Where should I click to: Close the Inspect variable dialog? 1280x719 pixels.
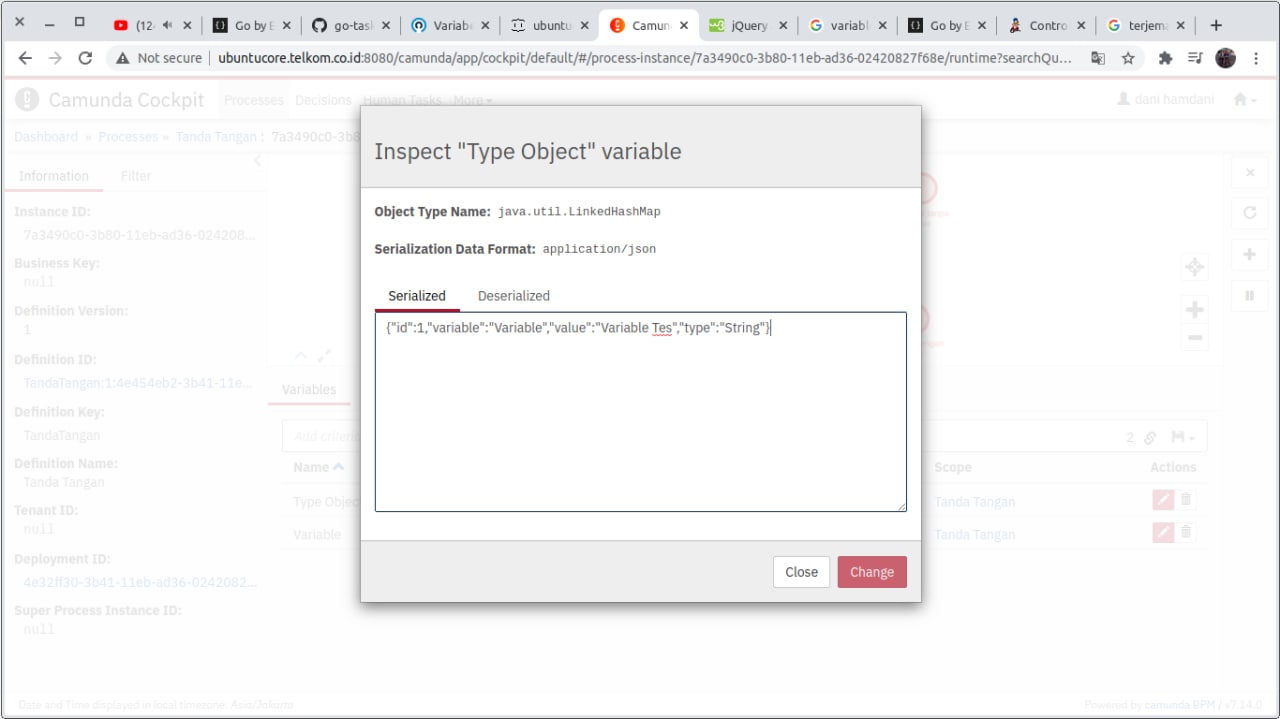(x=801, y=572)
